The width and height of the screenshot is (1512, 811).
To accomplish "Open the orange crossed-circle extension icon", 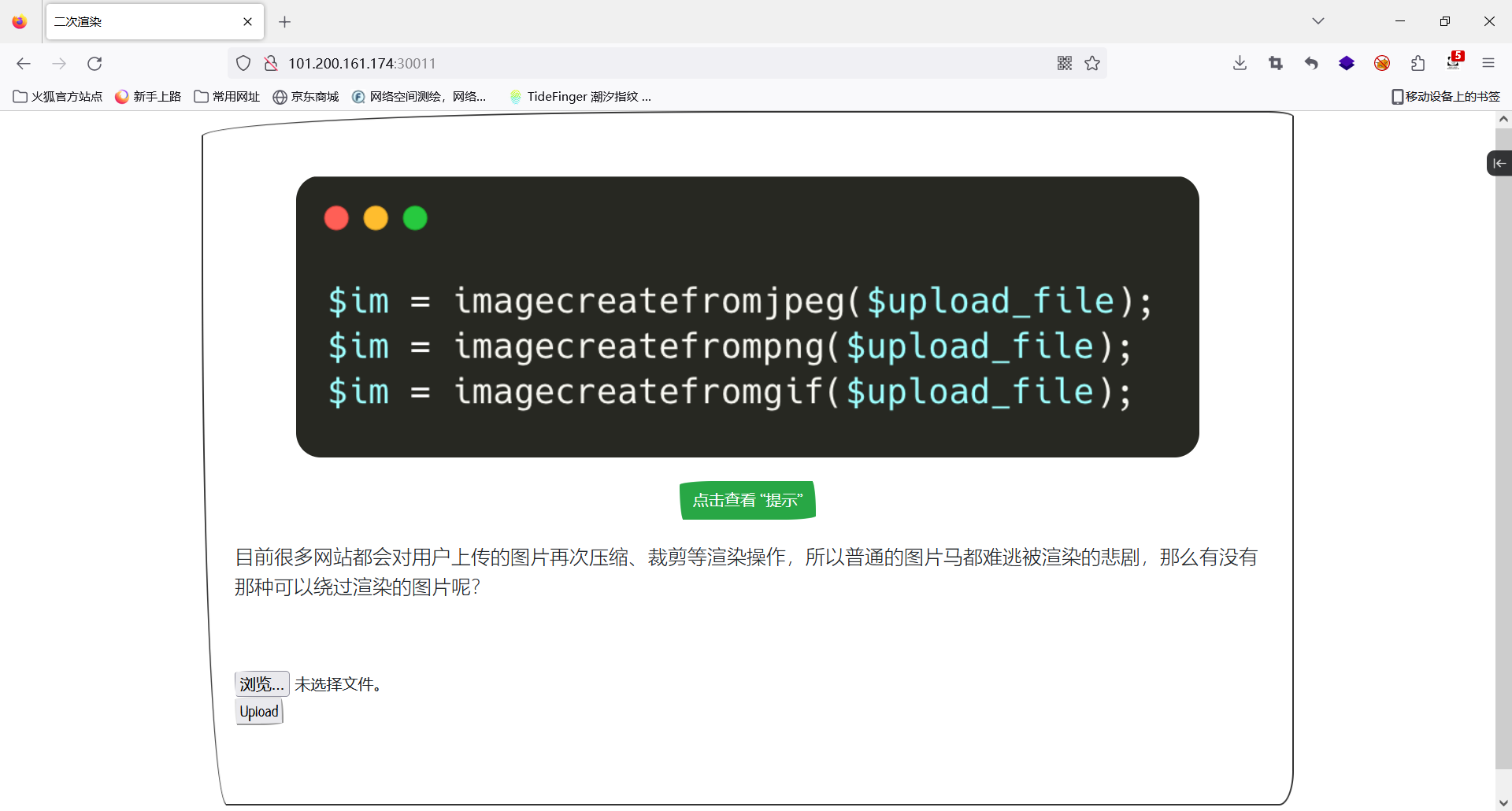I will 1382,63.
